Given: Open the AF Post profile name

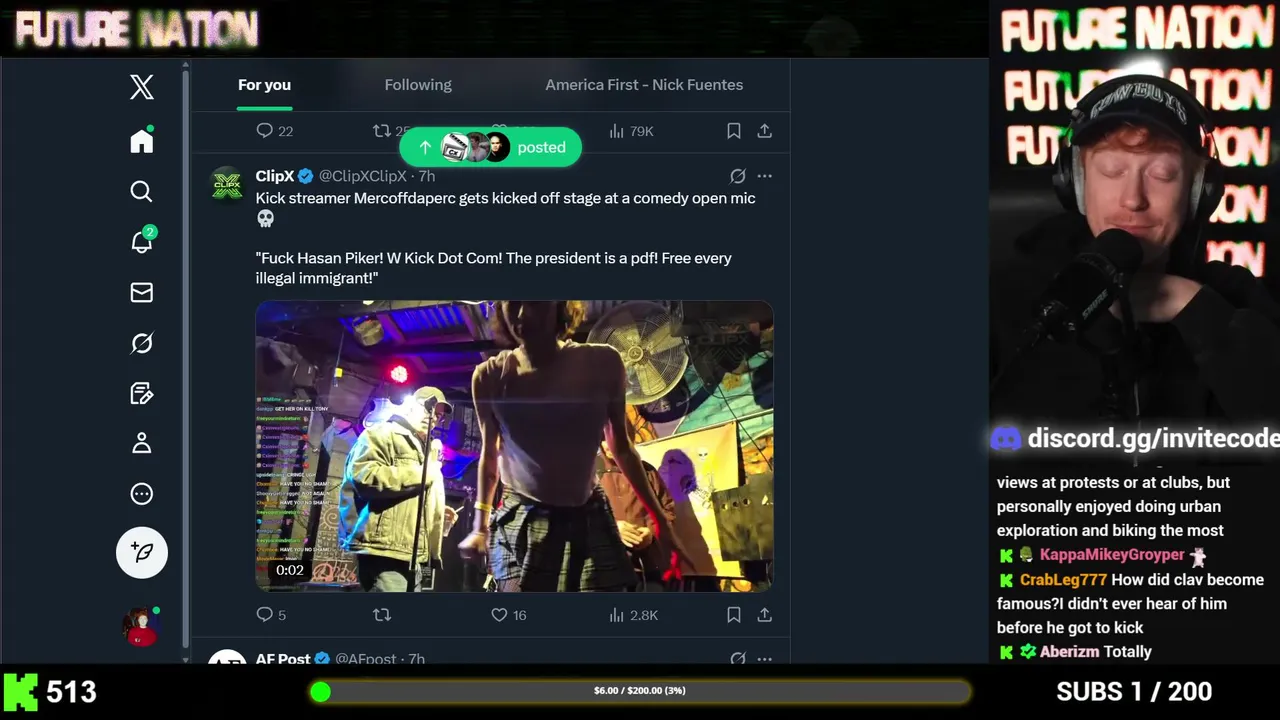Looking at the screenshot, I should tap(283, 659).
